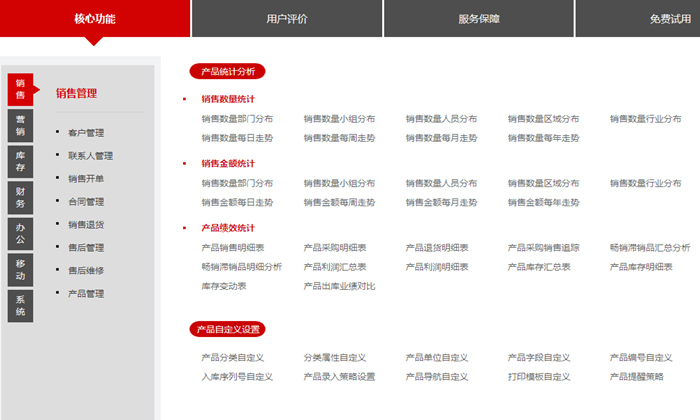Click the 打印模板自定义 link
Image resolution: width=700 pixels, height=420 pixels.
[x=539, y=377]
